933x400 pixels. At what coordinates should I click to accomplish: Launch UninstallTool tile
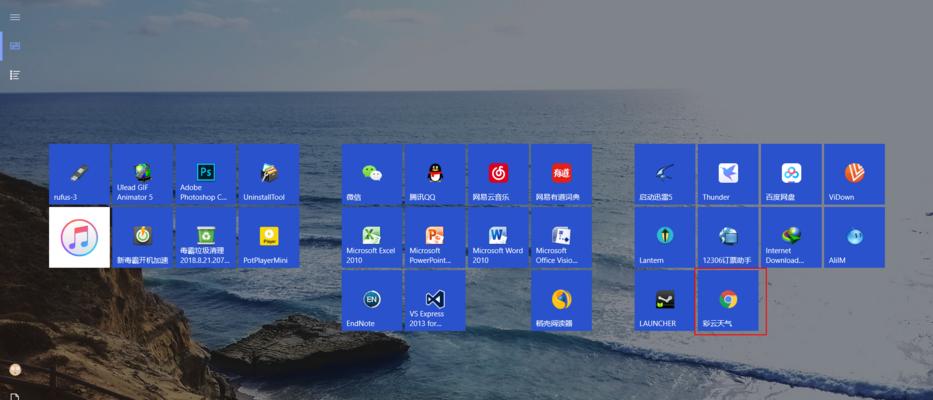pos(268,174)
